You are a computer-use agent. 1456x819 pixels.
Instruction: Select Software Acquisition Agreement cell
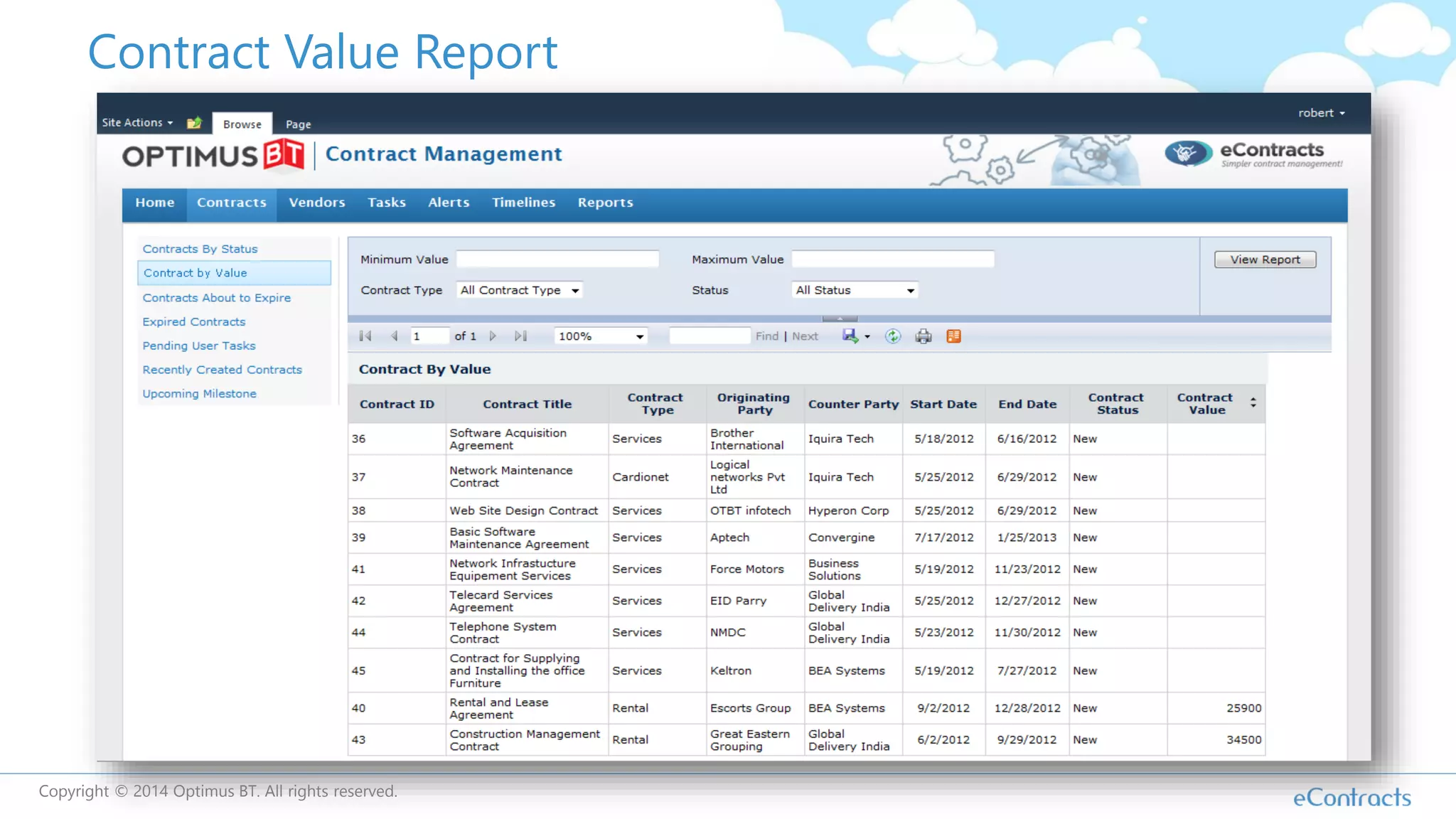coord(527,439)
